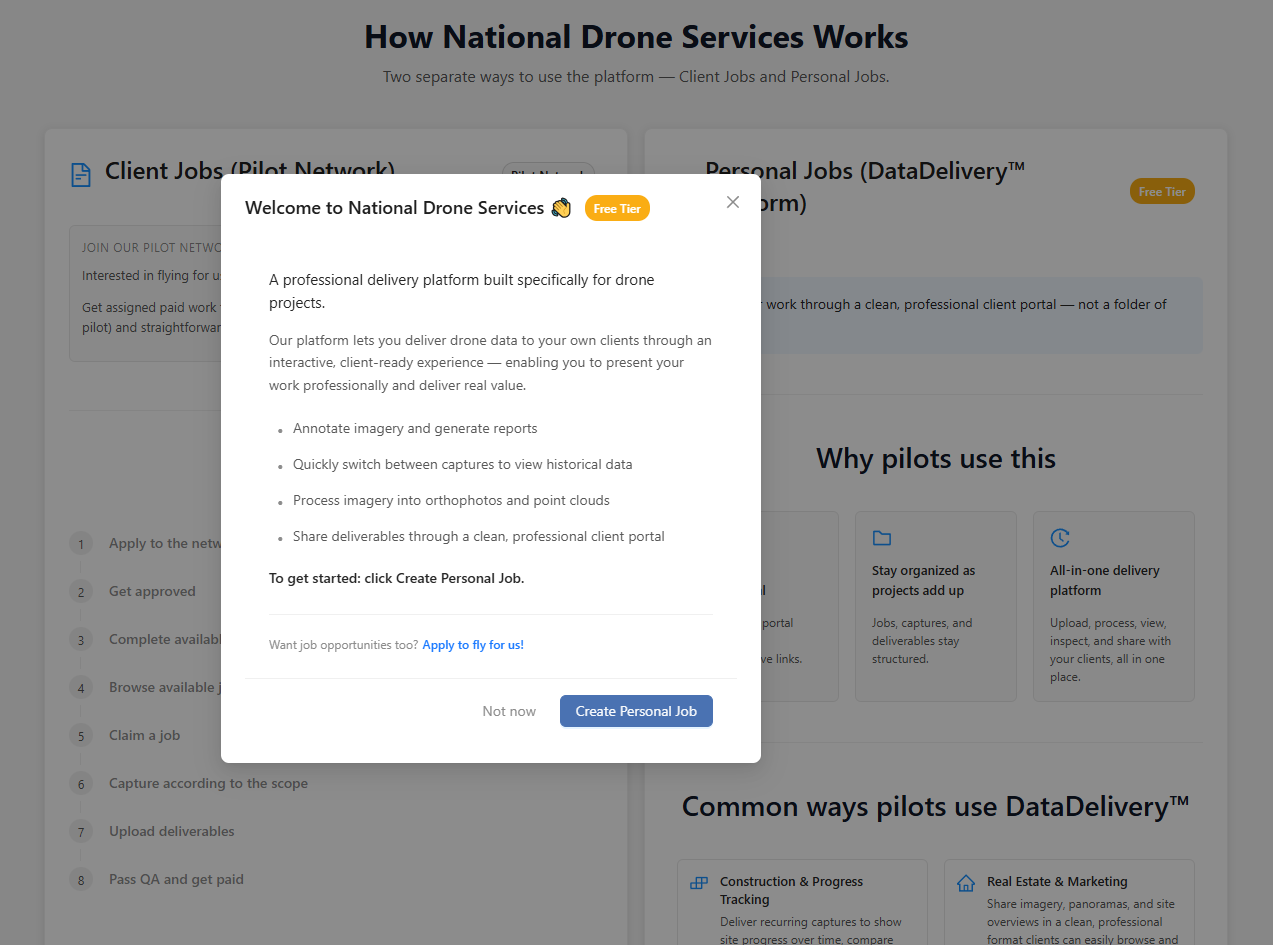Click the Create Personal Job button
The image size is (1273, 945).
coord(636,711)
